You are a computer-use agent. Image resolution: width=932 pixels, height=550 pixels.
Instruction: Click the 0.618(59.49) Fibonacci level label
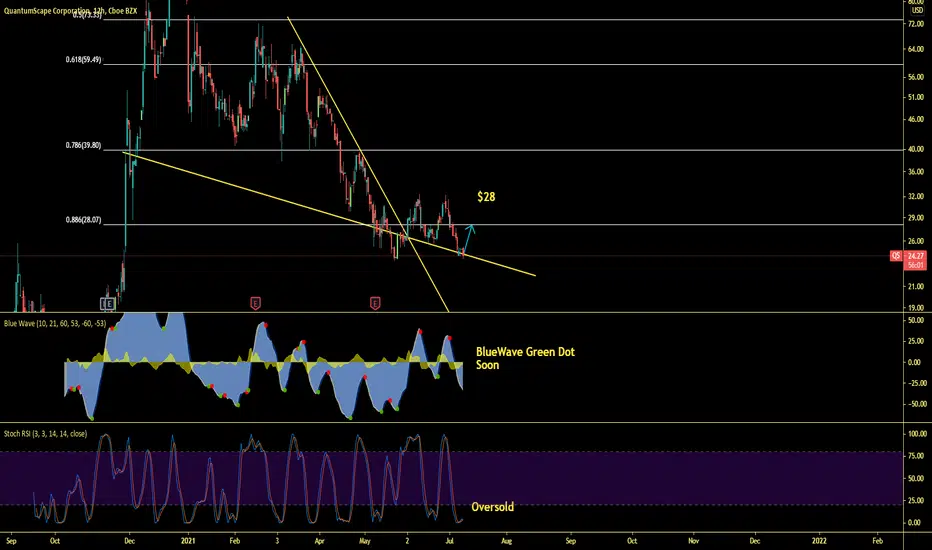[x=83, y=59]
